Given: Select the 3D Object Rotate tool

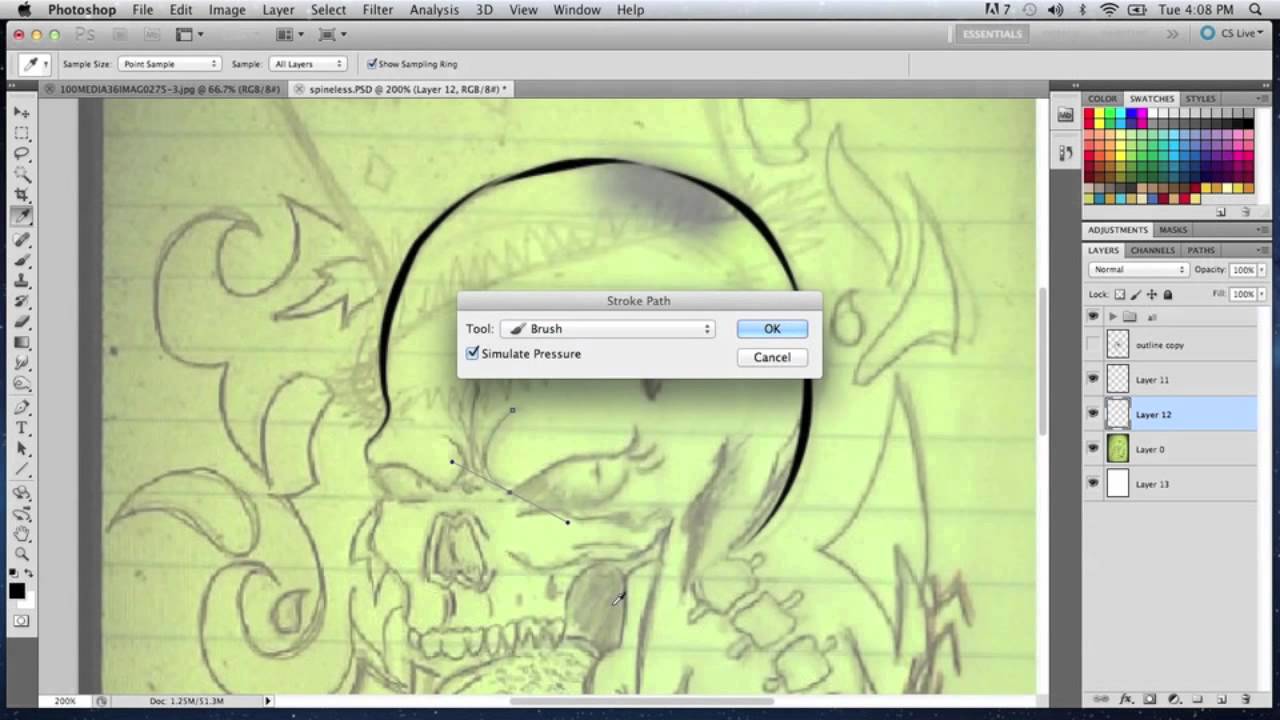Looking at the screenshot, I should point(21,494).
